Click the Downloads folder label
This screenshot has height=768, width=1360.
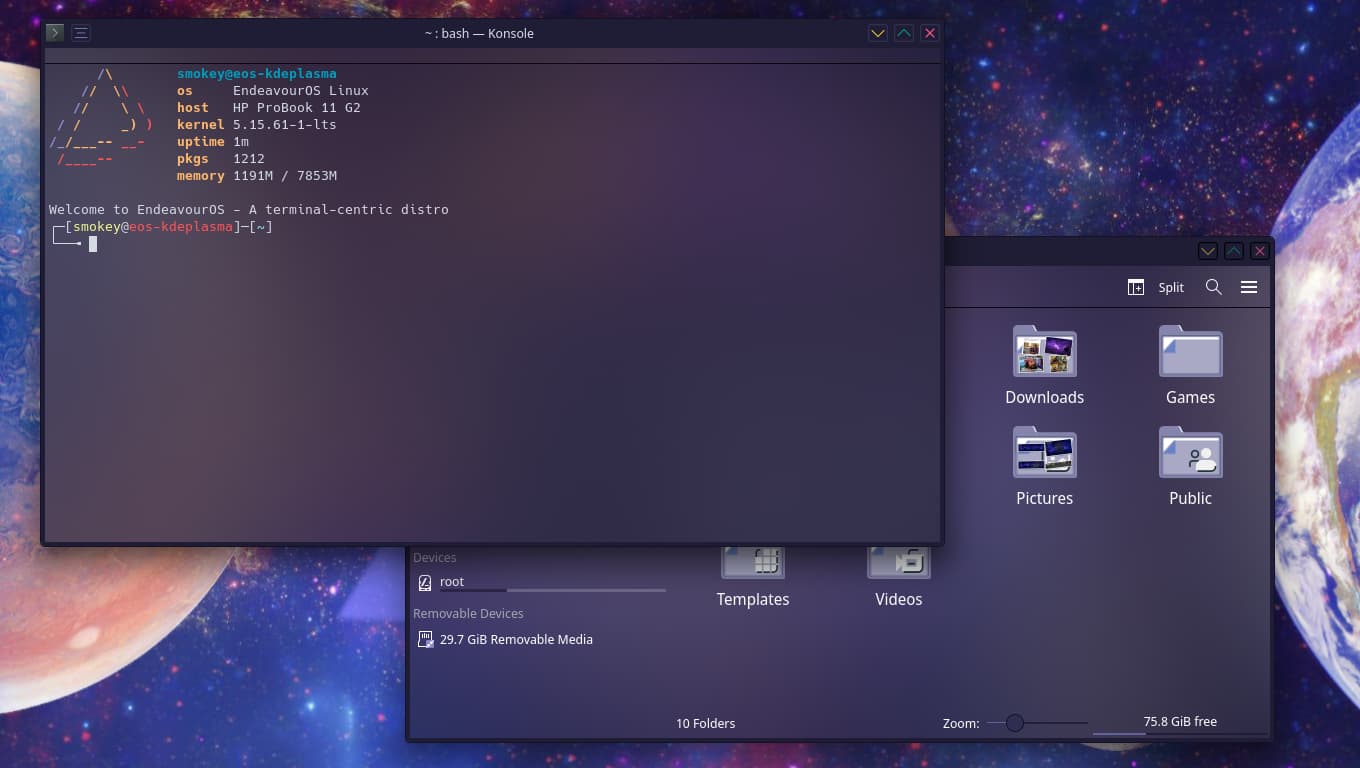(x=1044, y=397)
